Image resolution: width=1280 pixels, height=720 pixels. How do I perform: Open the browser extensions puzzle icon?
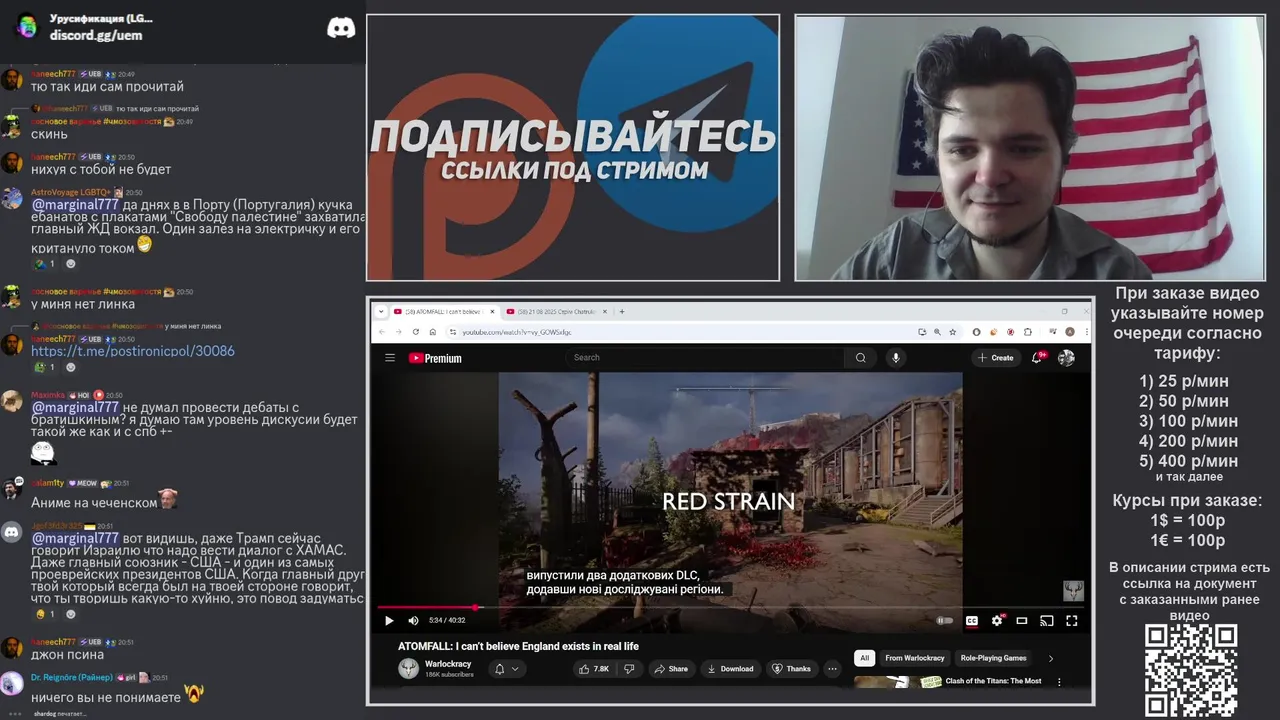coord(1028,332)
